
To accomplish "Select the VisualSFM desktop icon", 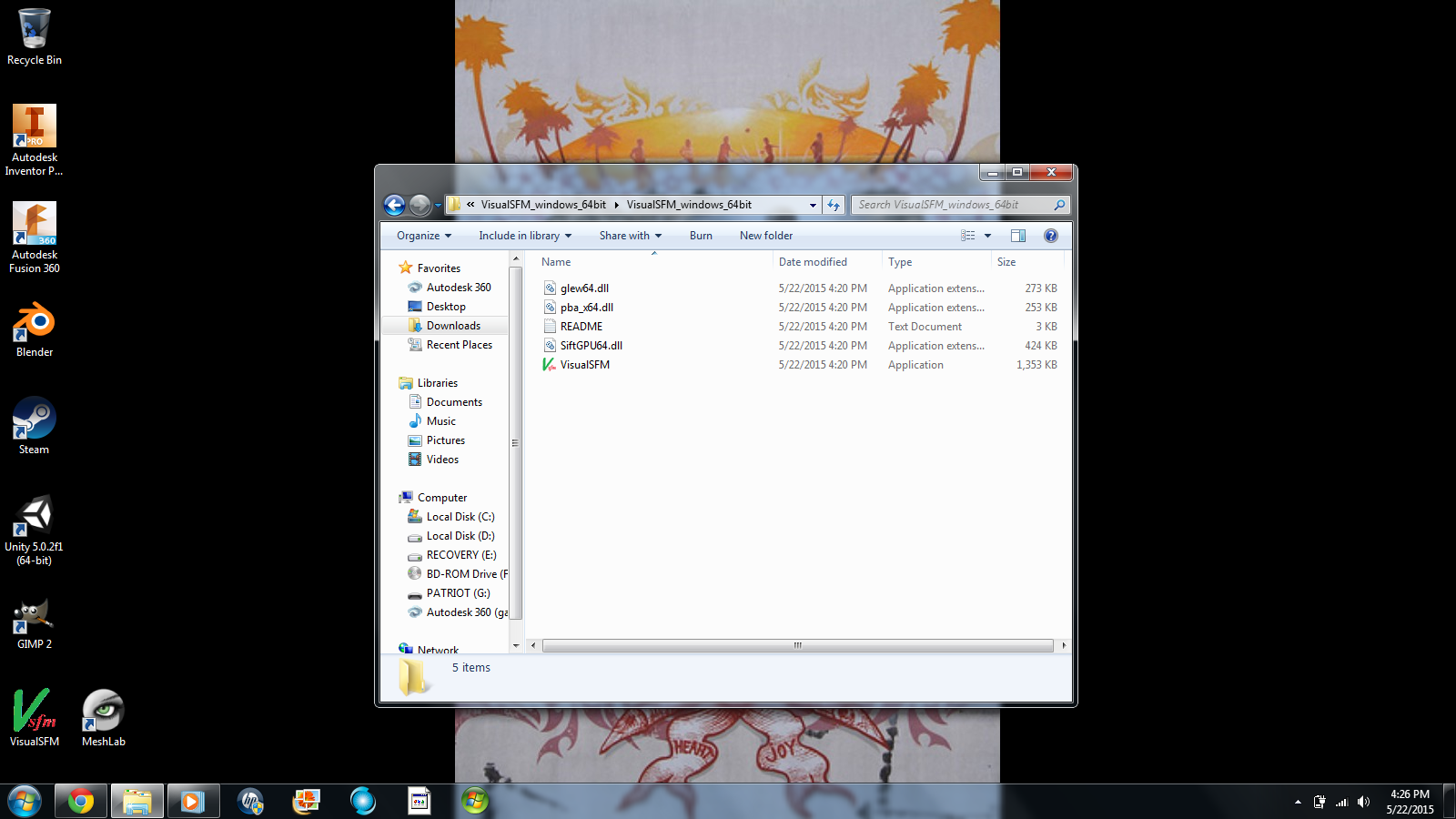I will coord(35,717).
